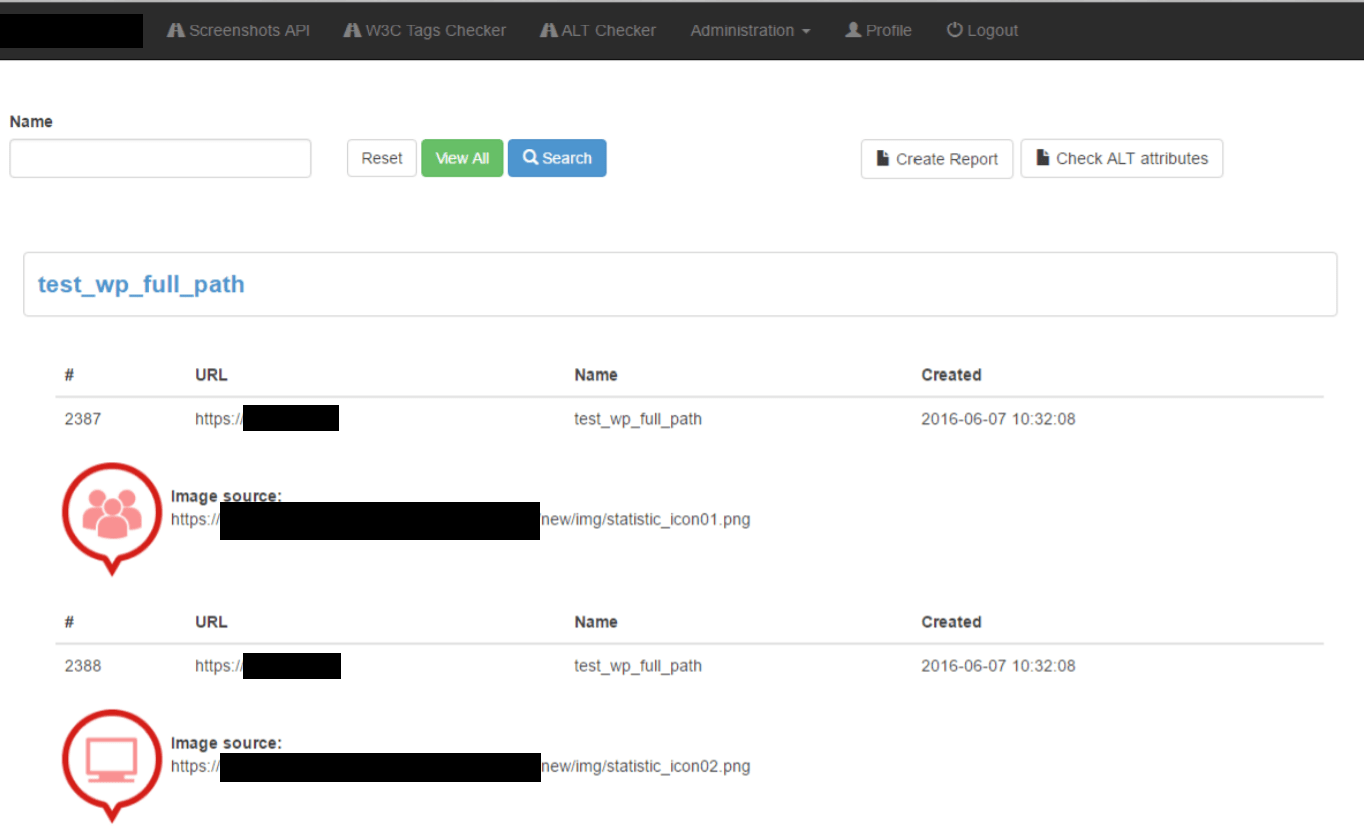Go to the ALT Checker page
The width and height of the screenshot is (1364, 838).
[608, 30]
